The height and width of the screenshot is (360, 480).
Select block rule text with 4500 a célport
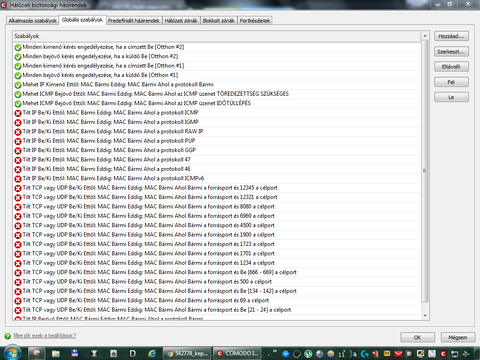tap(149, 225)
